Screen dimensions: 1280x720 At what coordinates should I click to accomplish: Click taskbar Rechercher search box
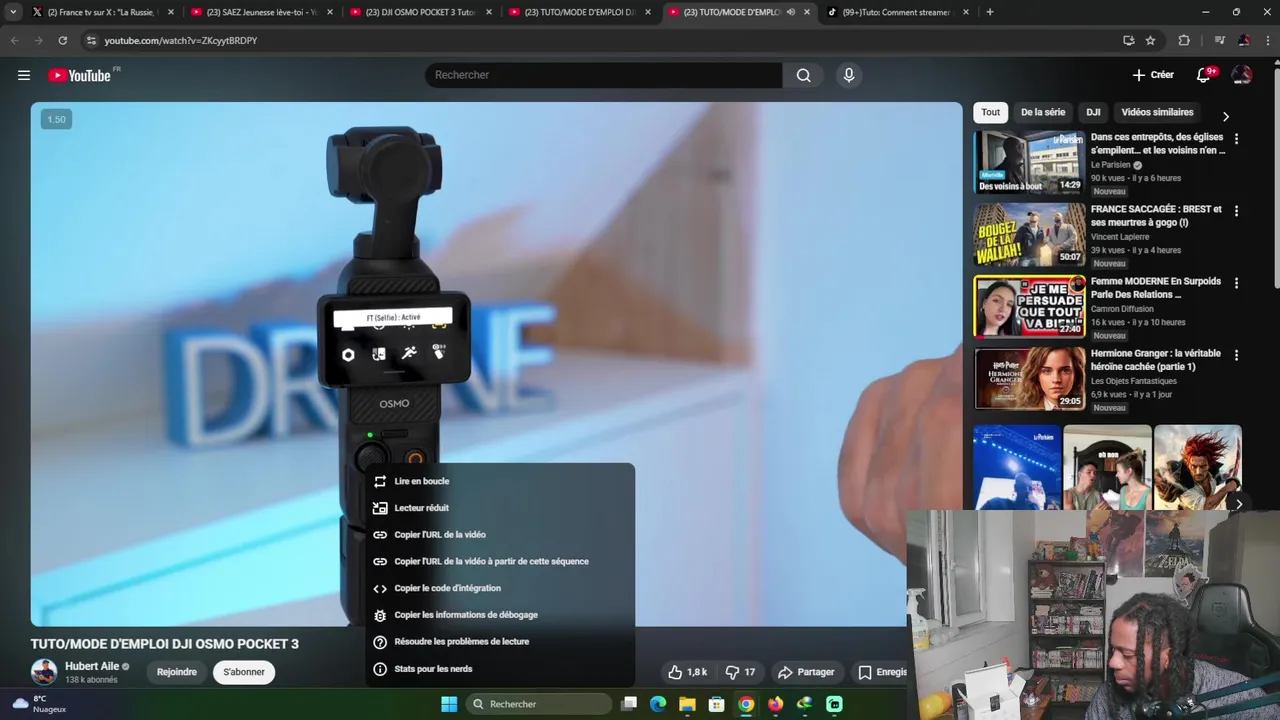pyautogui.click(x=538, y=704)
